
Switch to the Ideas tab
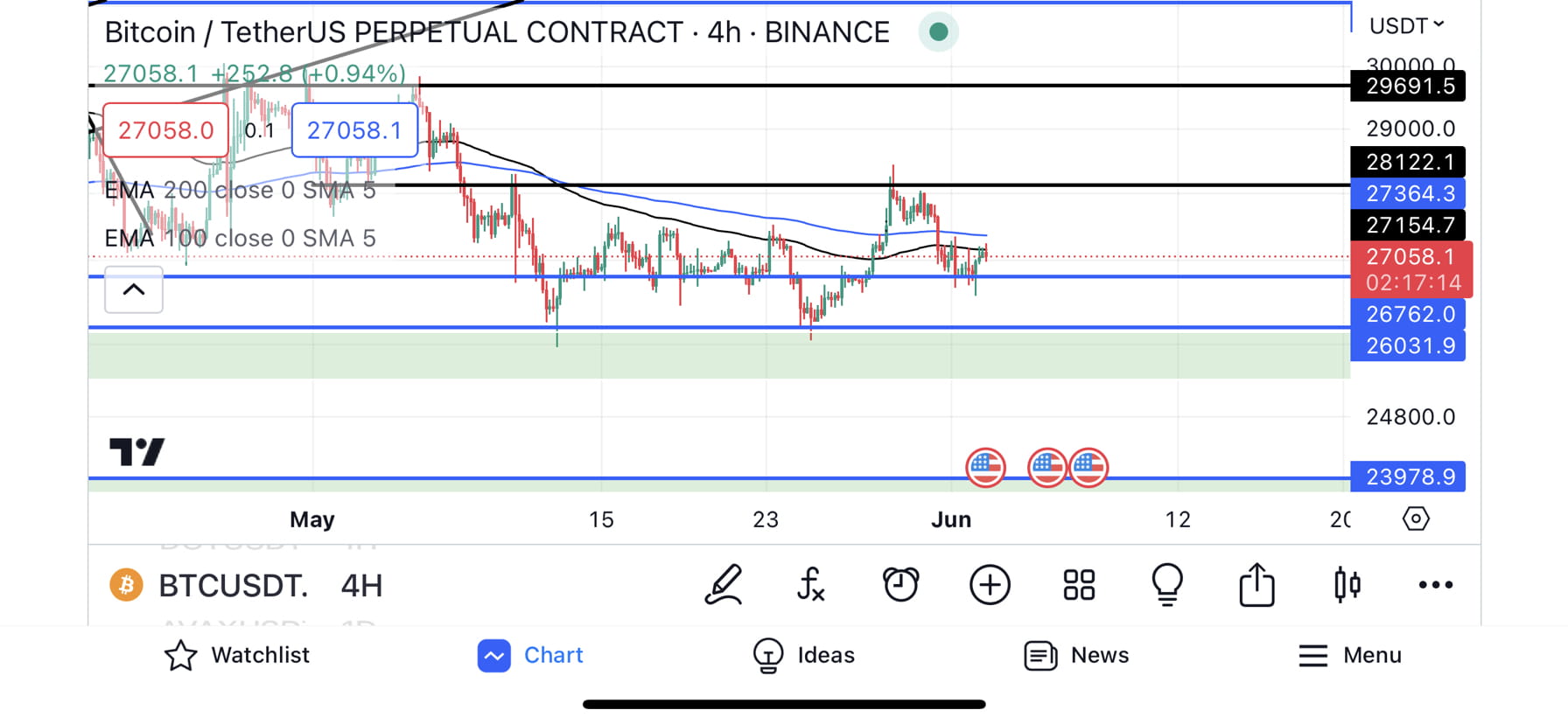(x=803, y=655)
